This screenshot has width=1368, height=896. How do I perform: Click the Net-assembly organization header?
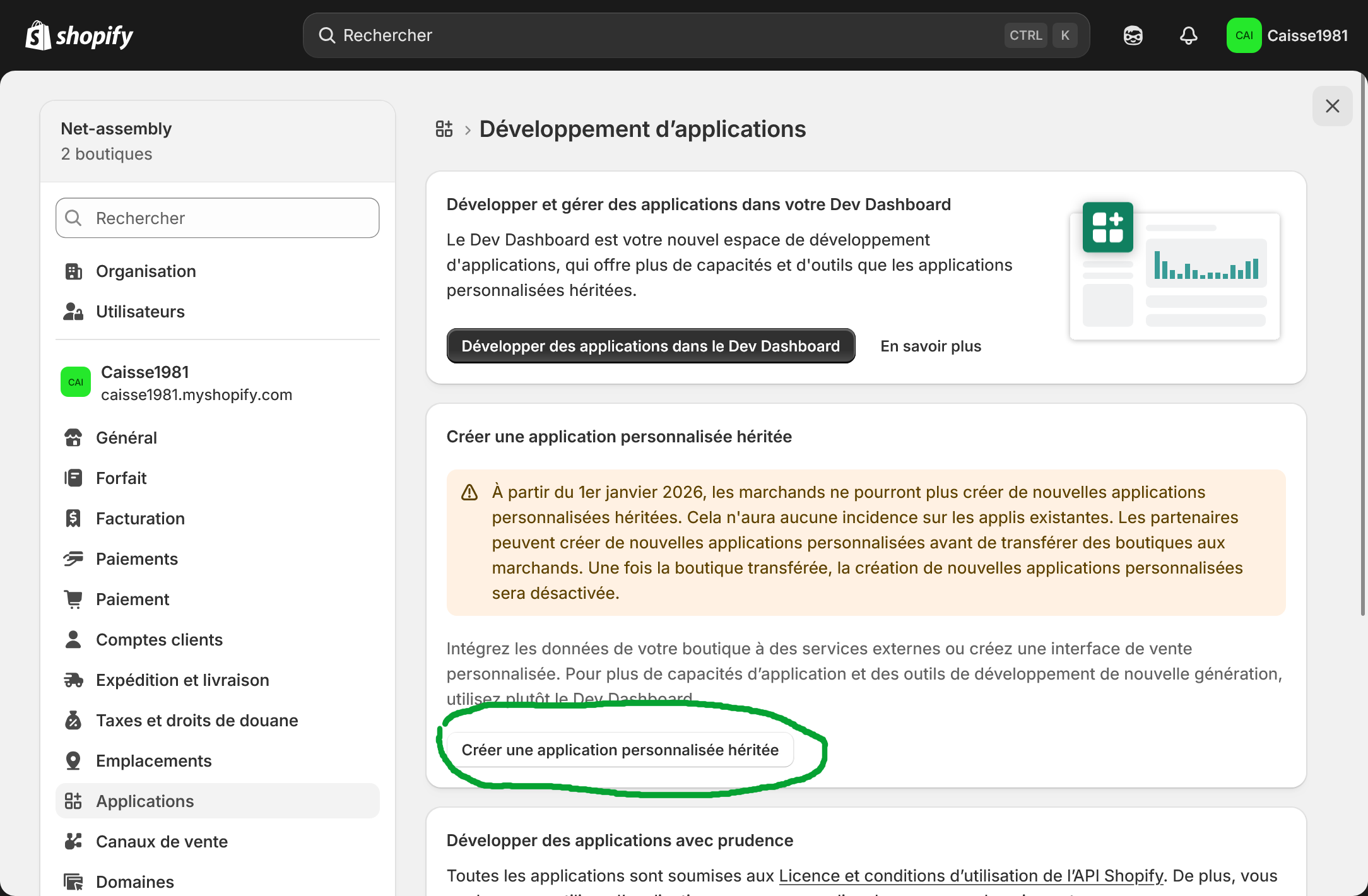[x=218, y=141]
